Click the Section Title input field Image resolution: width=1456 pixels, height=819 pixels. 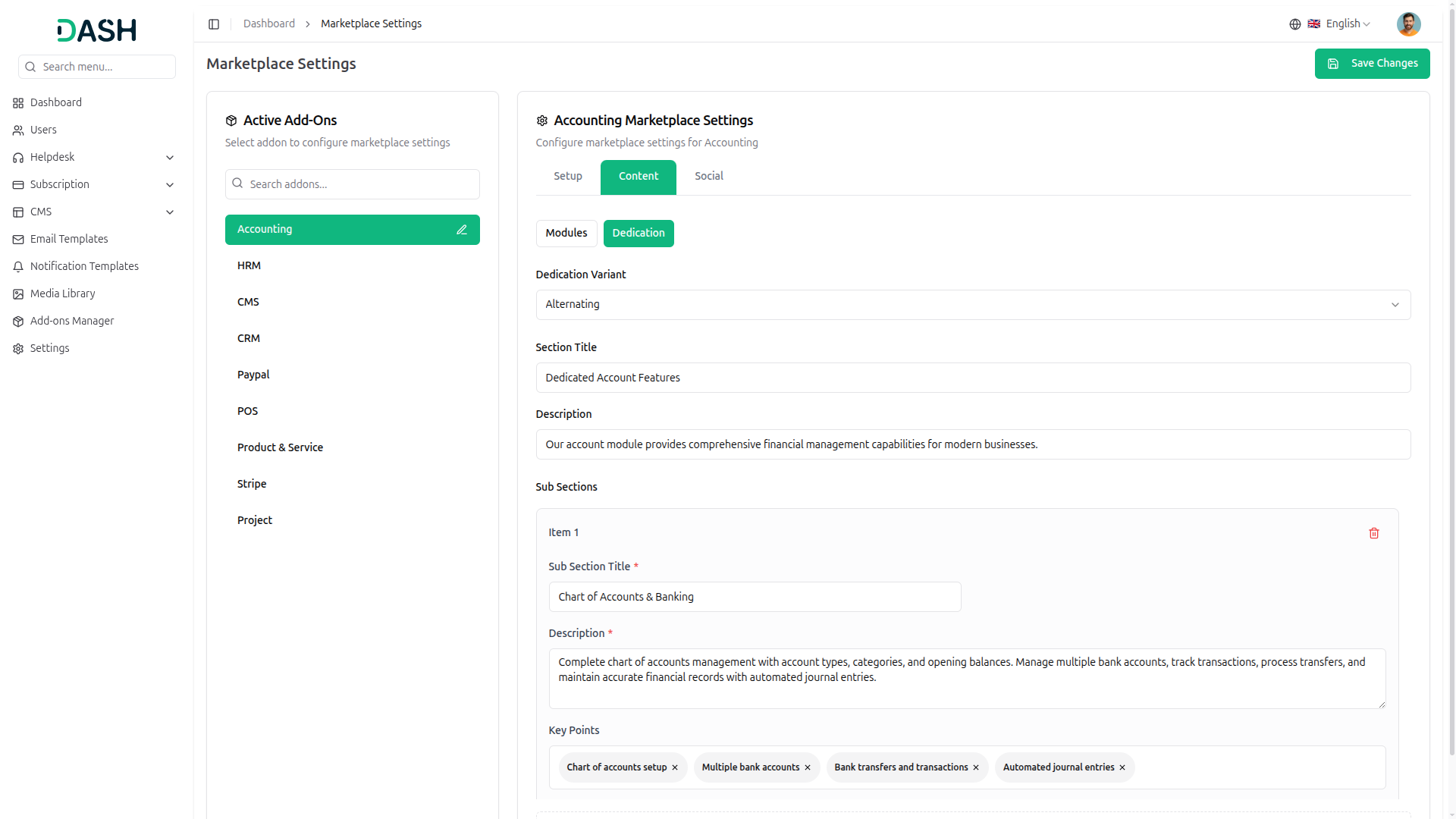pyautogui.click(x=973, y=378)
